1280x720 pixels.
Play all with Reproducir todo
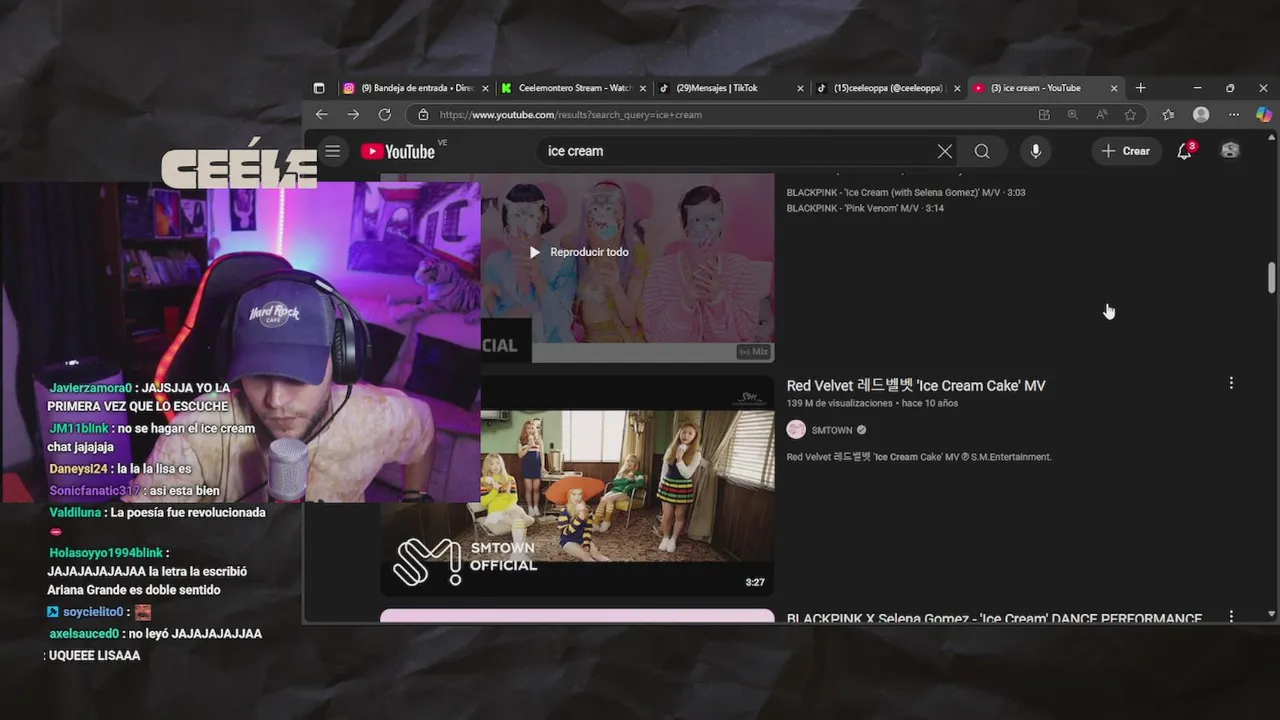[x=579, y=252]
